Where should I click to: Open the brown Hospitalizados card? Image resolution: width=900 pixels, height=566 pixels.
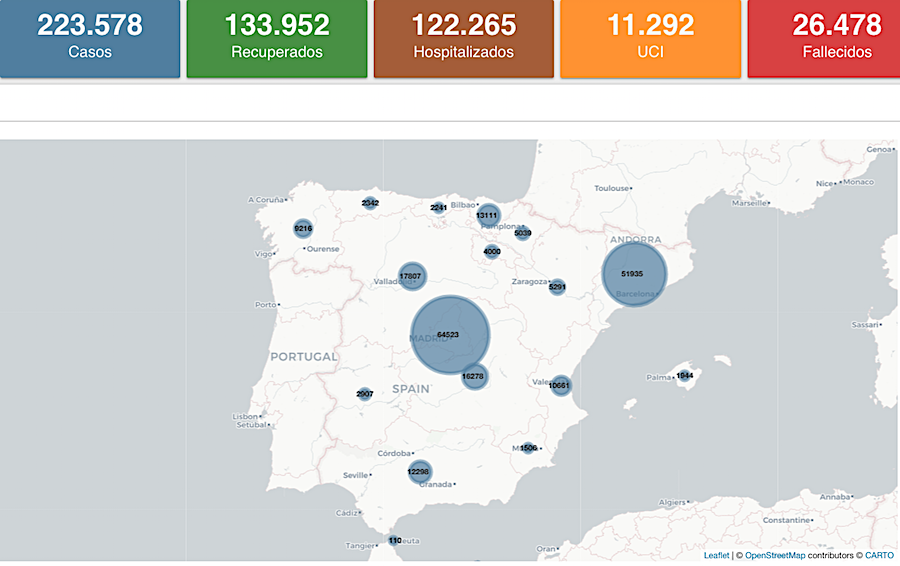(463, 38)
